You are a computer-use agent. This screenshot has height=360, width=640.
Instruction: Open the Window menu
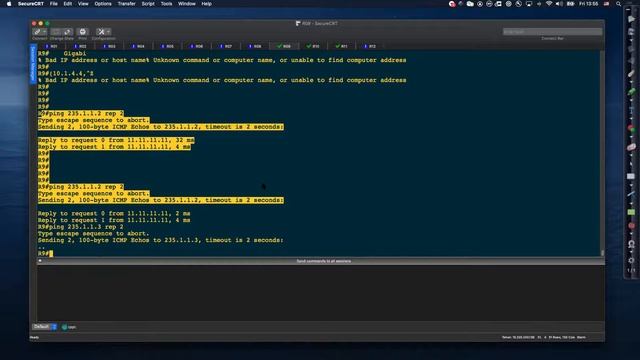coord(187,4)
